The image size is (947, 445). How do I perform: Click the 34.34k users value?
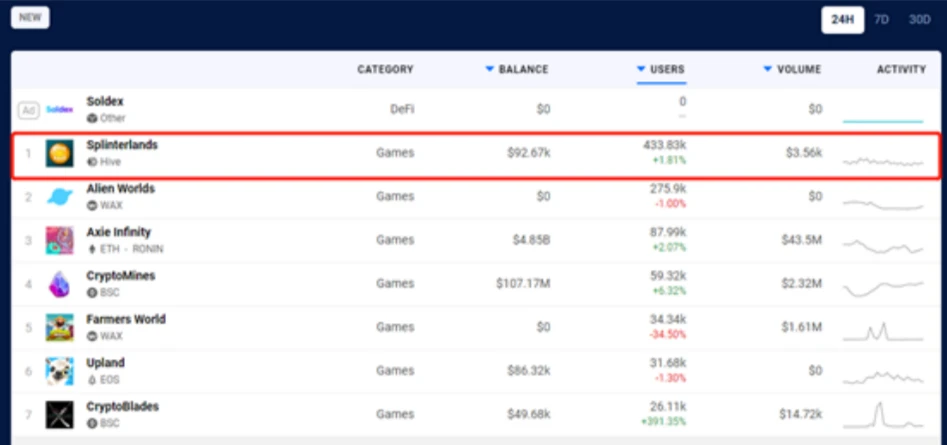point(668,319)
